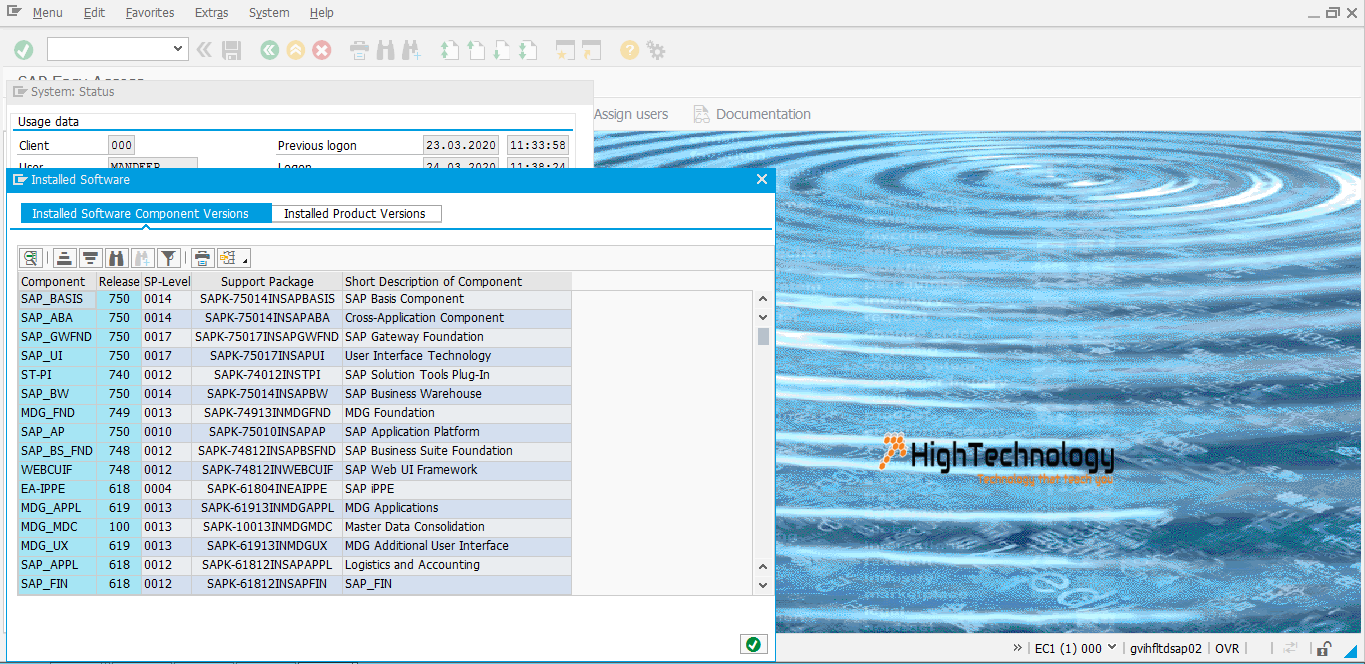This screenshot has height=664, width=1365.
Task: Open the command field dropdown
Action: pyautogui.click(x=179, y=49)
